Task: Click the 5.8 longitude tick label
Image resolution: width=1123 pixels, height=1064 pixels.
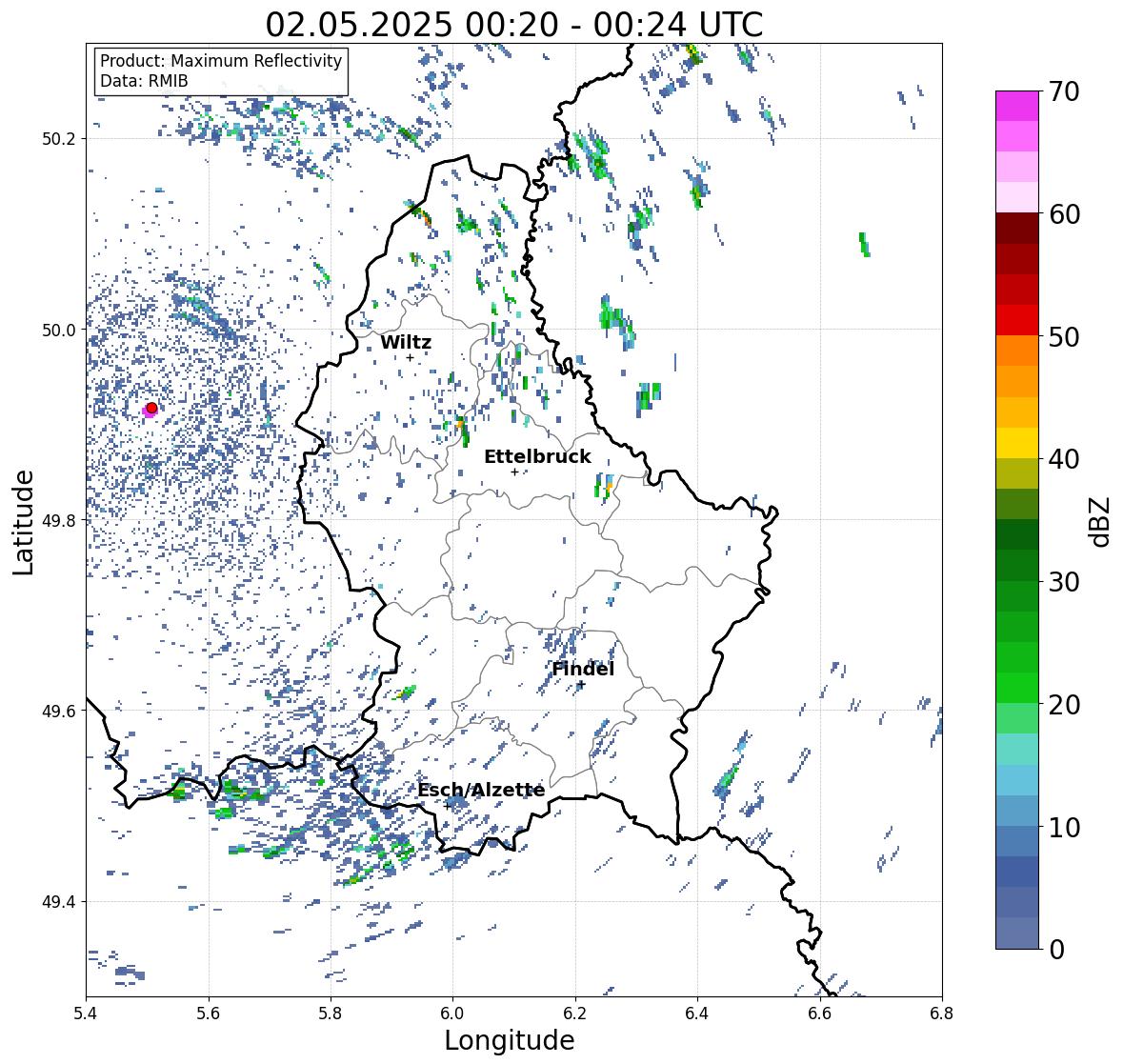Action: point(331,1013)
